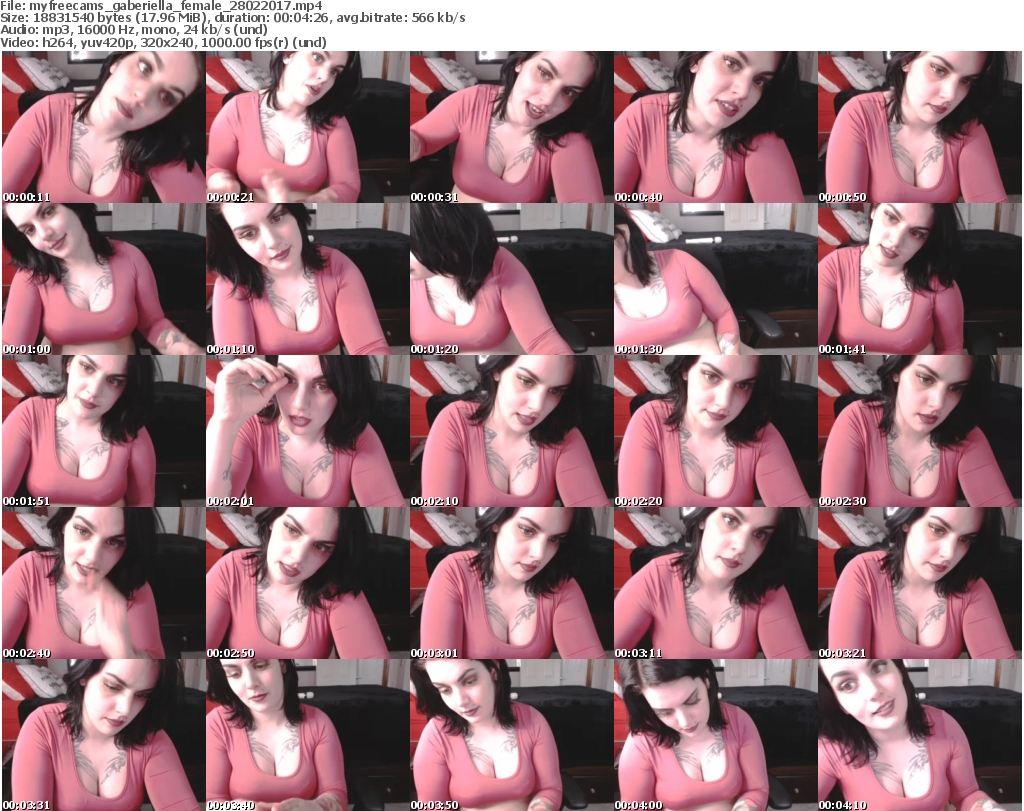The image size is (1024, 811).
Task: Choose the thumbnail at 00:01:41
Action: click(x=919, y=279)
